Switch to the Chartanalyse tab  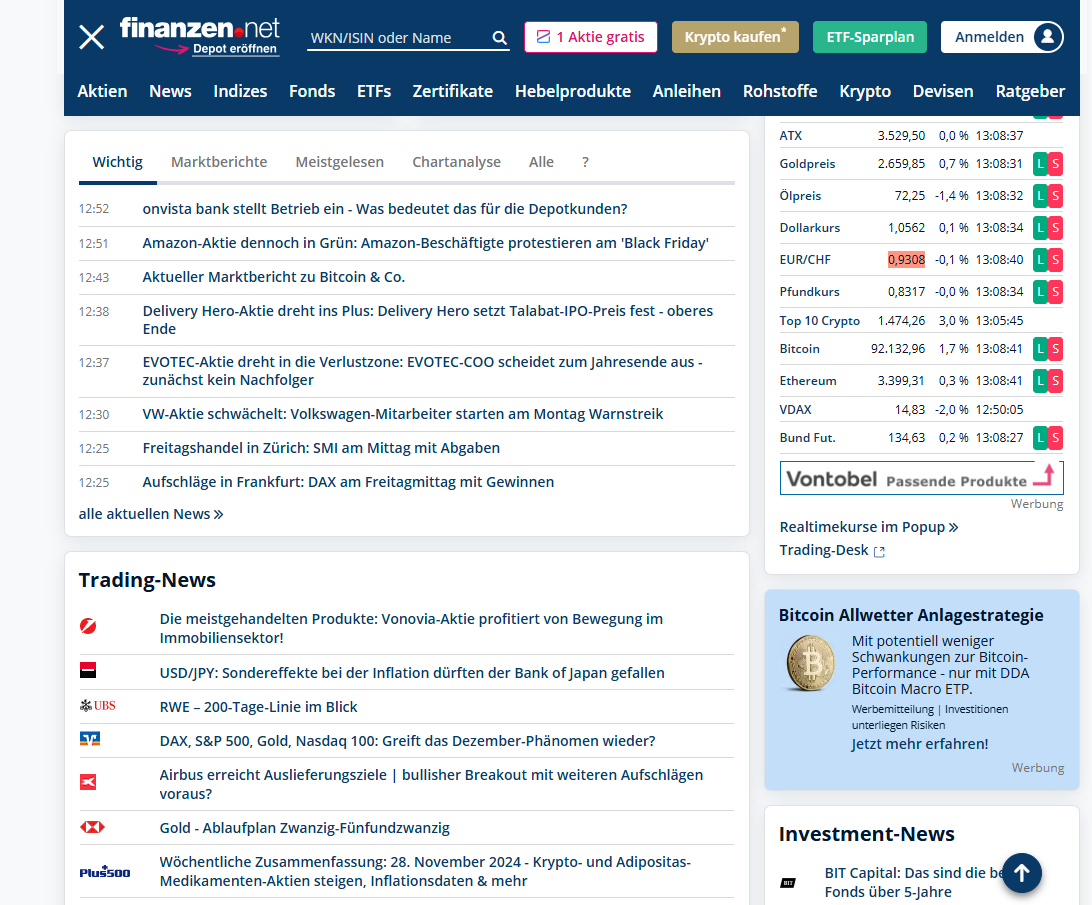point(456,162)
